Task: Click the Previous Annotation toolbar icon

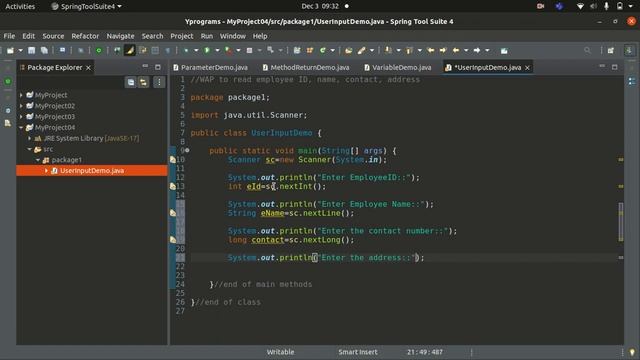Action: [409, 51]
